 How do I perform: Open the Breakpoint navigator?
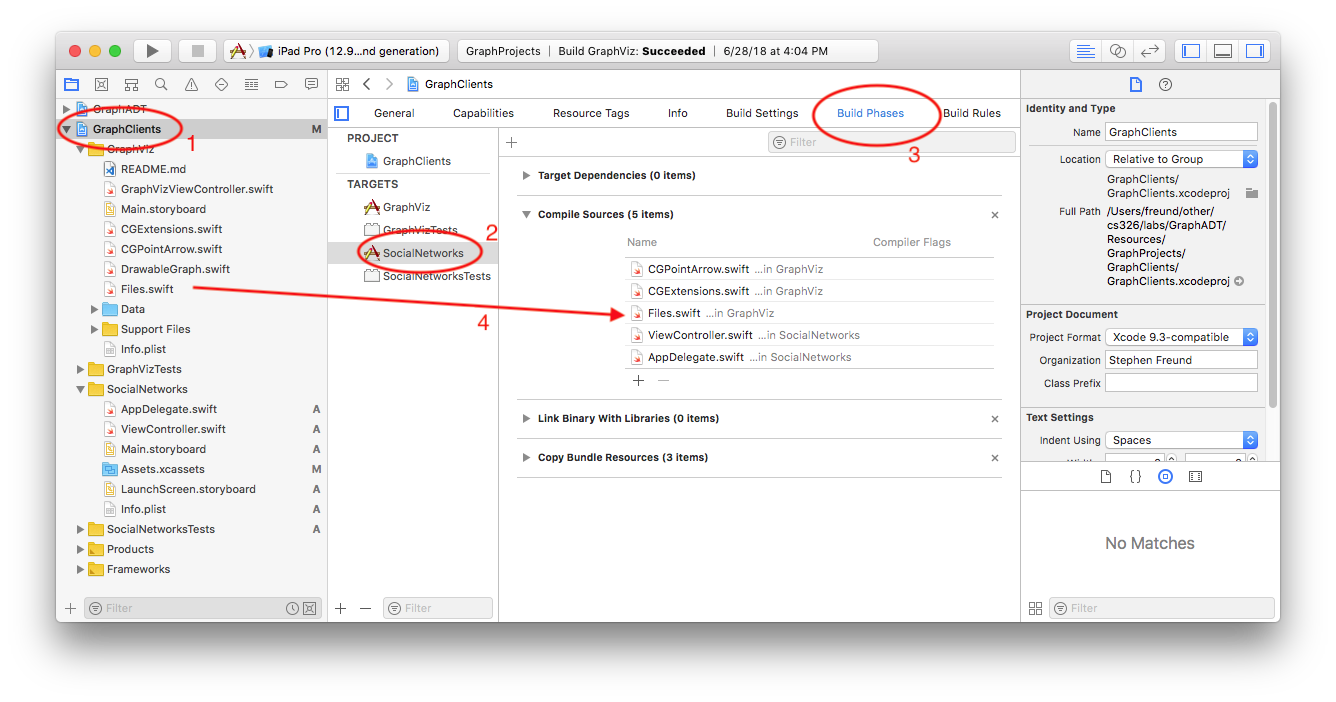coord(281,84)
